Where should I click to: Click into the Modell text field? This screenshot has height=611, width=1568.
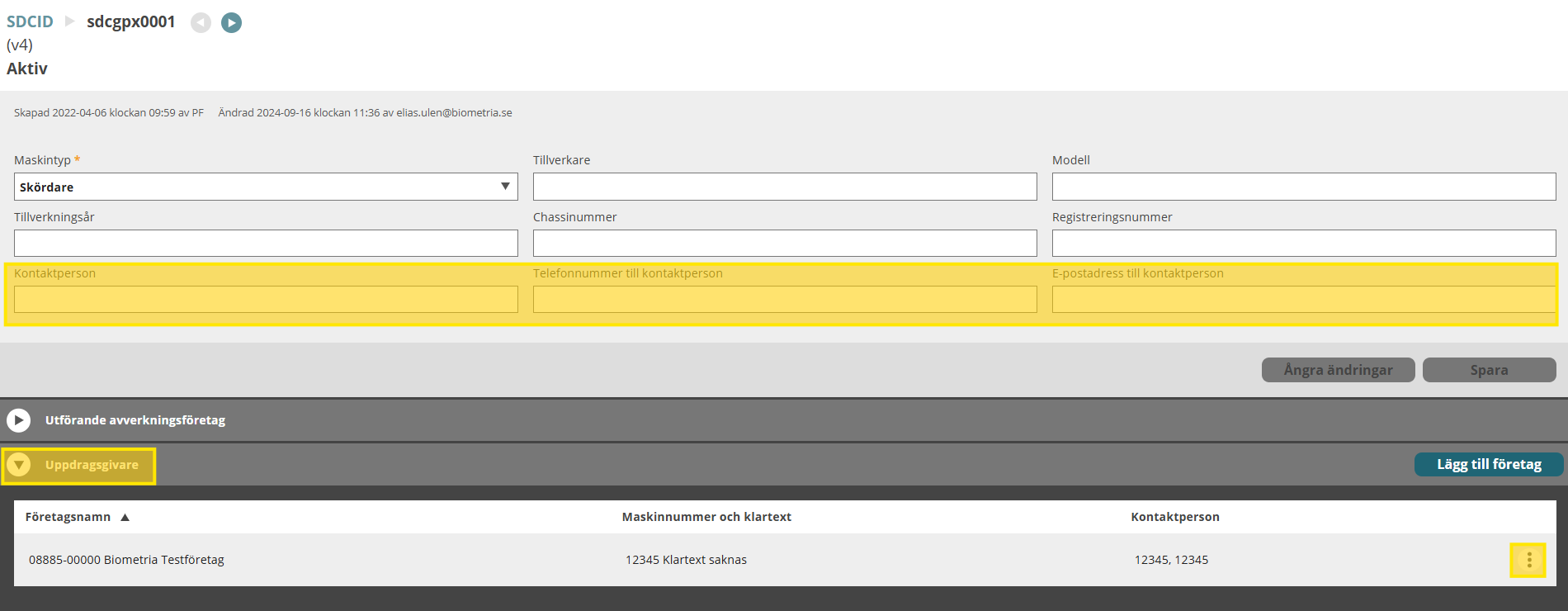click(1304, 187)
